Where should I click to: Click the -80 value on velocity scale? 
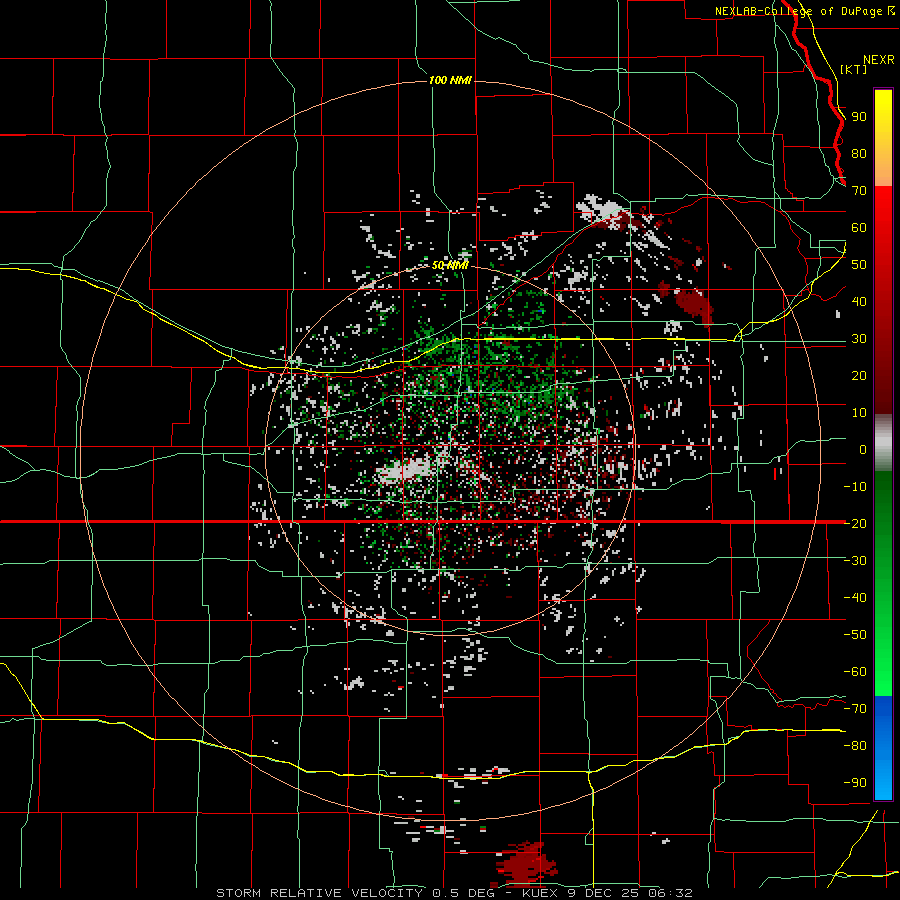[855, 746]
